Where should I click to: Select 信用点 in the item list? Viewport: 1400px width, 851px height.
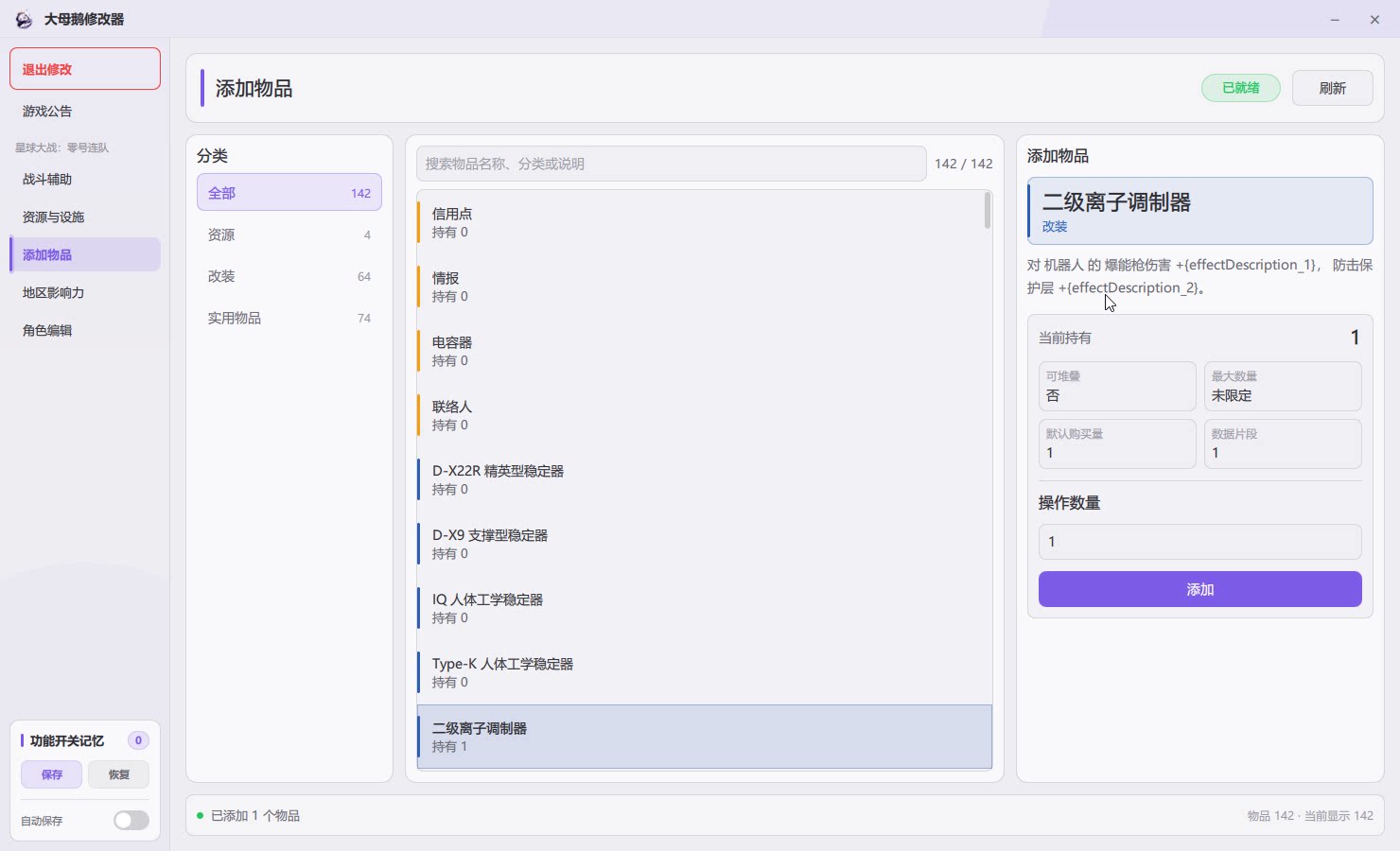pyautogui.click(x=700, y=222)
